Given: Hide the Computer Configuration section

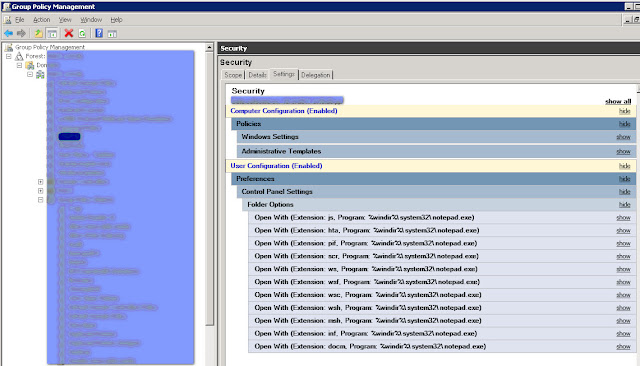Looking at the screenshot, I should coord(624,111).
